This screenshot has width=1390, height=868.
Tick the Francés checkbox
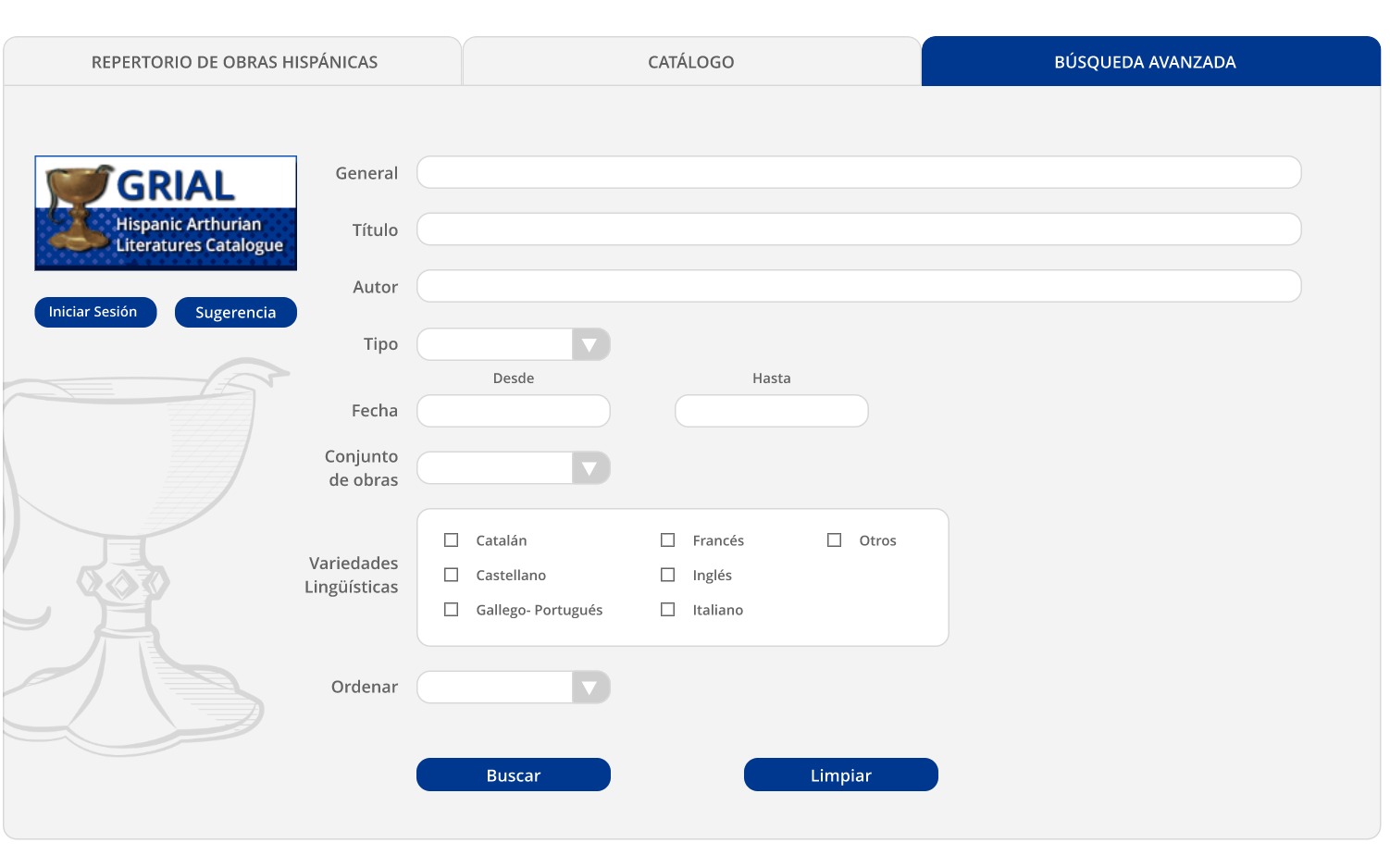tap(668, 540)
